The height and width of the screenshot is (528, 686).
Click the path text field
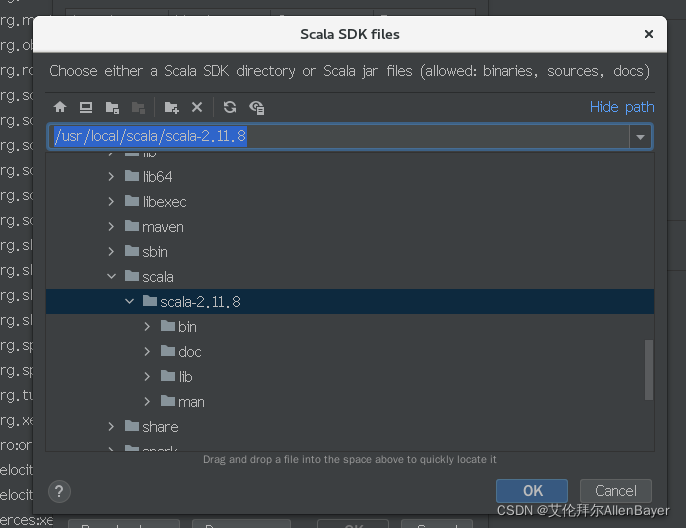click(x=338, y=136)
